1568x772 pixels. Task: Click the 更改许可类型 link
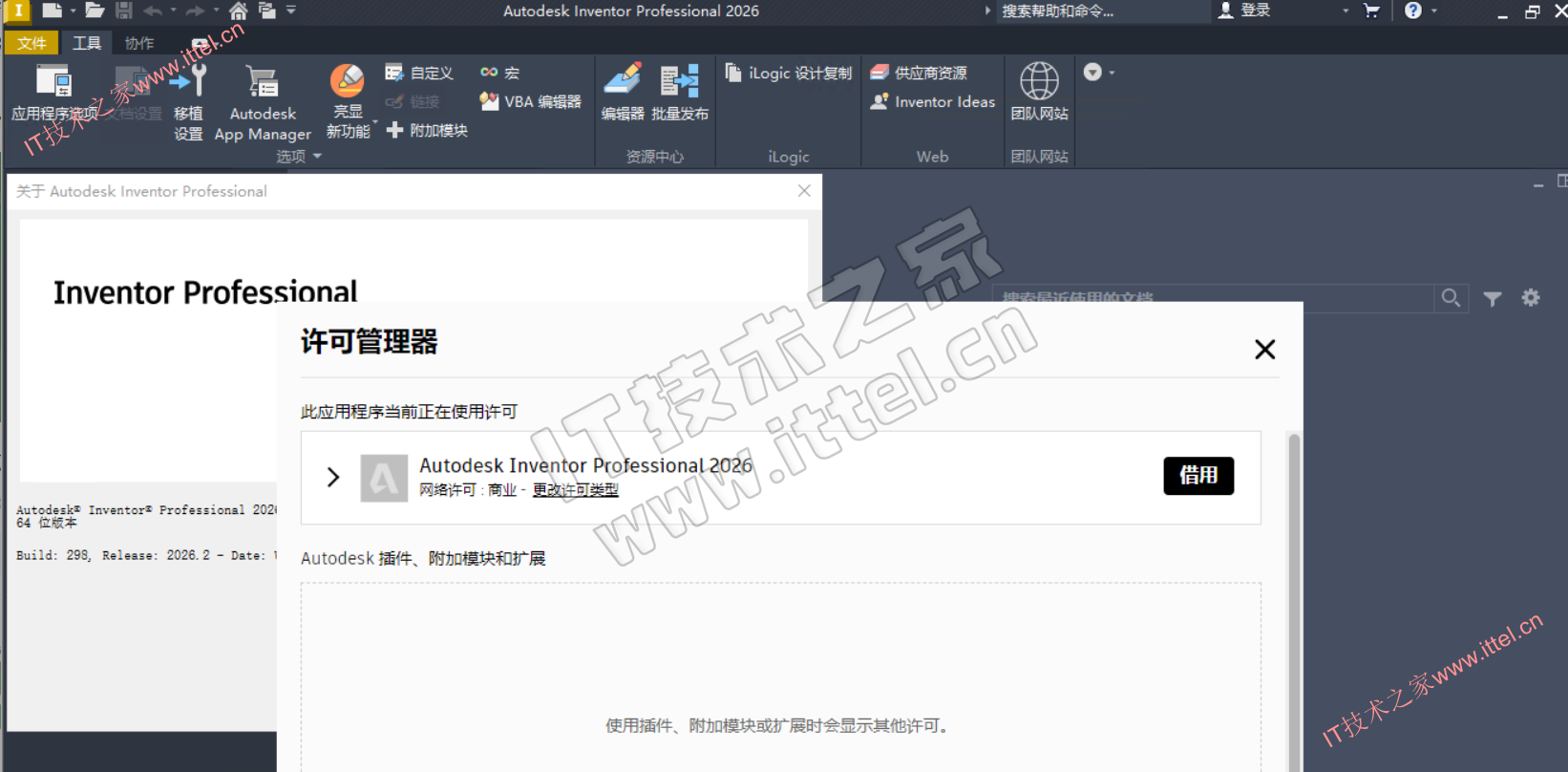575,490
